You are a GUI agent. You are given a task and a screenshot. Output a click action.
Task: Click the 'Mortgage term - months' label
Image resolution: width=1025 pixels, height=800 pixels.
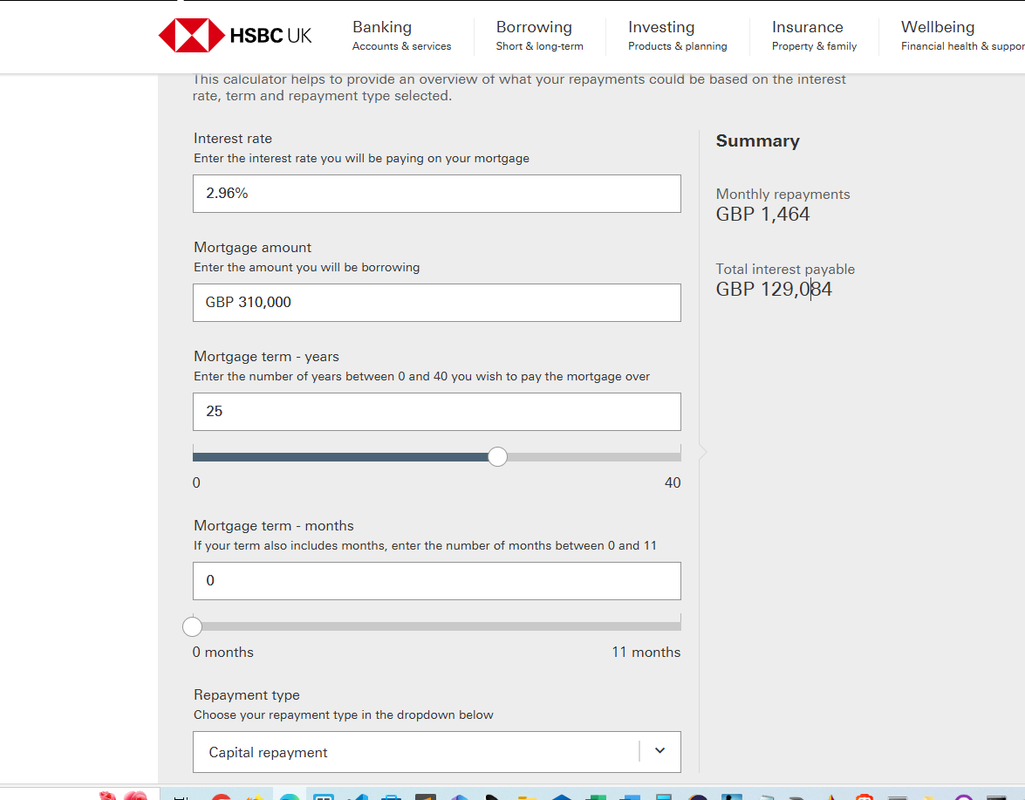point(273,526)
